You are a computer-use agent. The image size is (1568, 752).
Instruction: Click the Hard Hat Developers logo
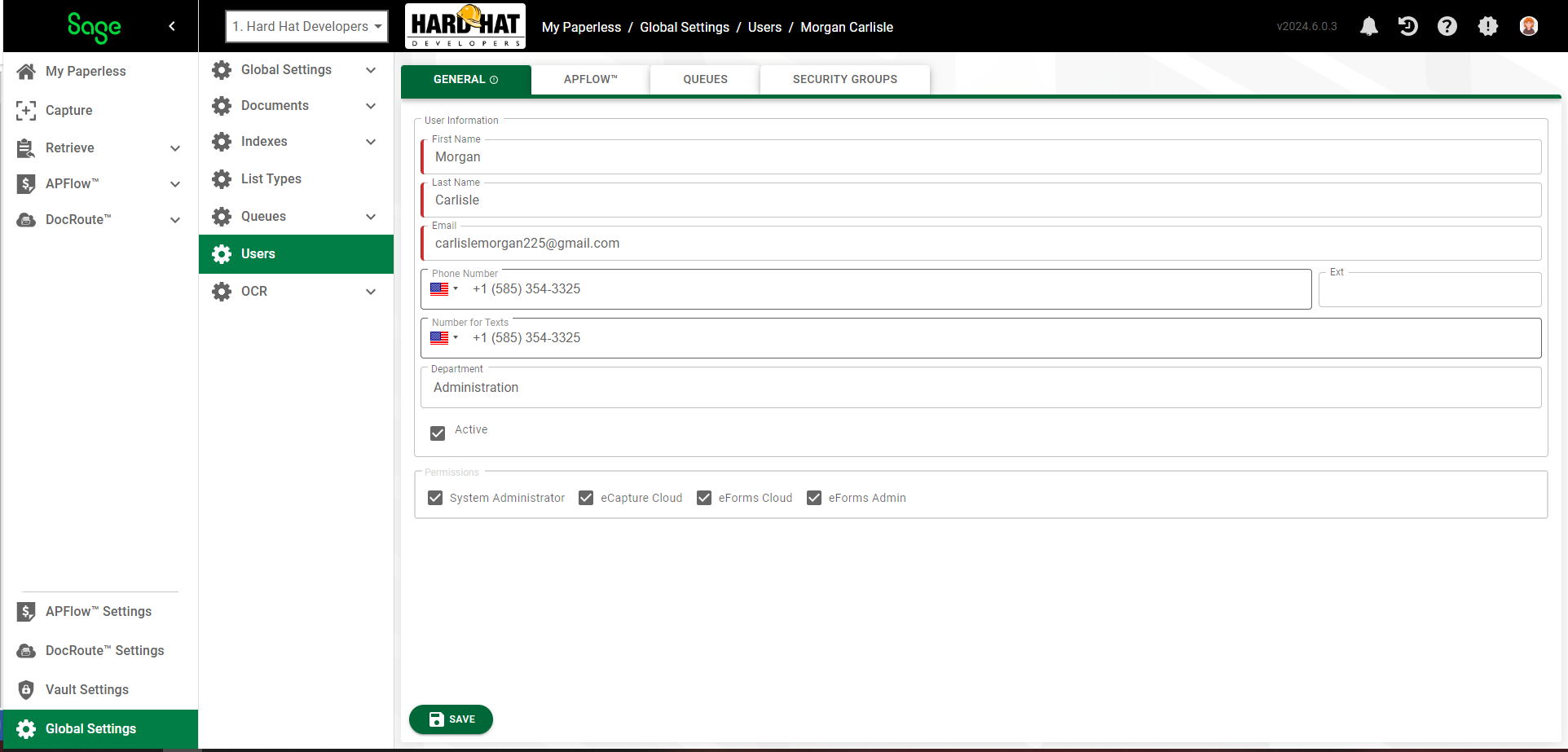click(x=465, y=26)
